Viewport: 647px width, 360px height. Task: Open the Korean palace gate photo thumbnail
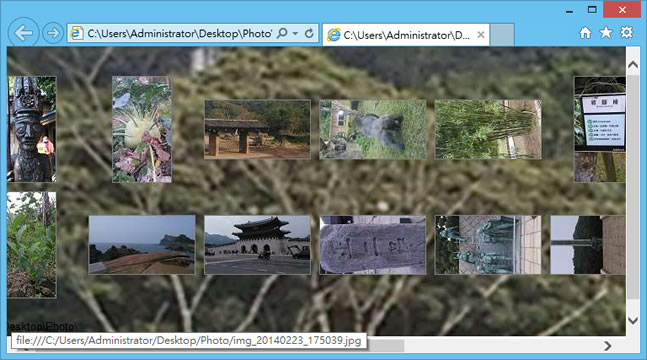pos(257,245)
